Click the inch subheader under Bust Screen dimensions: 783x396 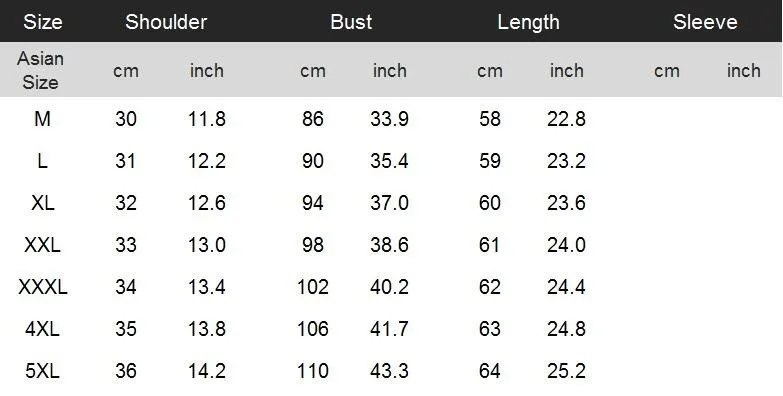click(x=390, y=70)
